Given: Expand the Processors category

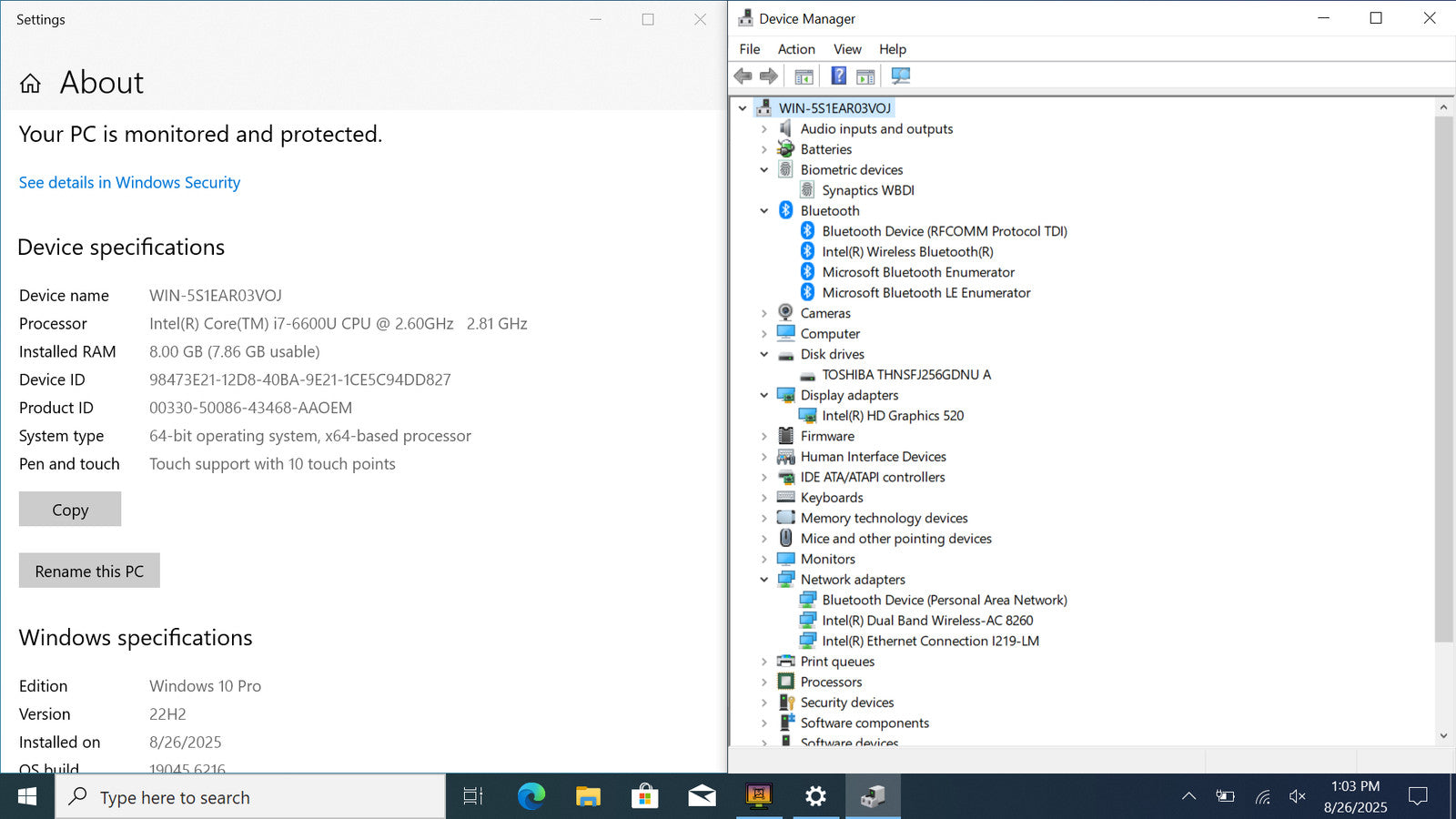Looking at the screenshot, I should pyautogui.click(x=764, y=682).
